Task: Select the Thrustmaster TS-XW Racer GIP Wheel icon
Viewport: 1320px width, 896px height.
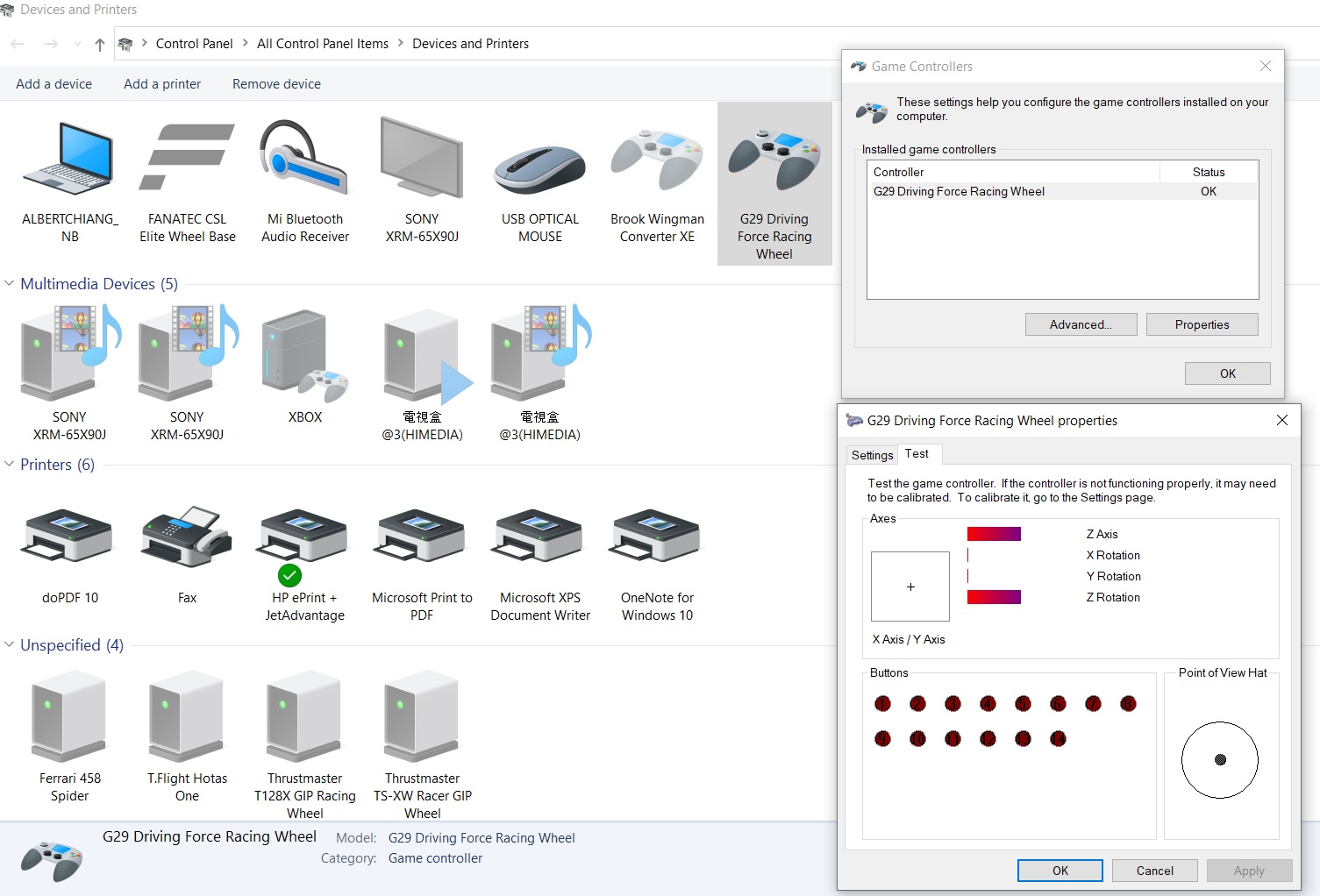Action: (x=422, y=717)
